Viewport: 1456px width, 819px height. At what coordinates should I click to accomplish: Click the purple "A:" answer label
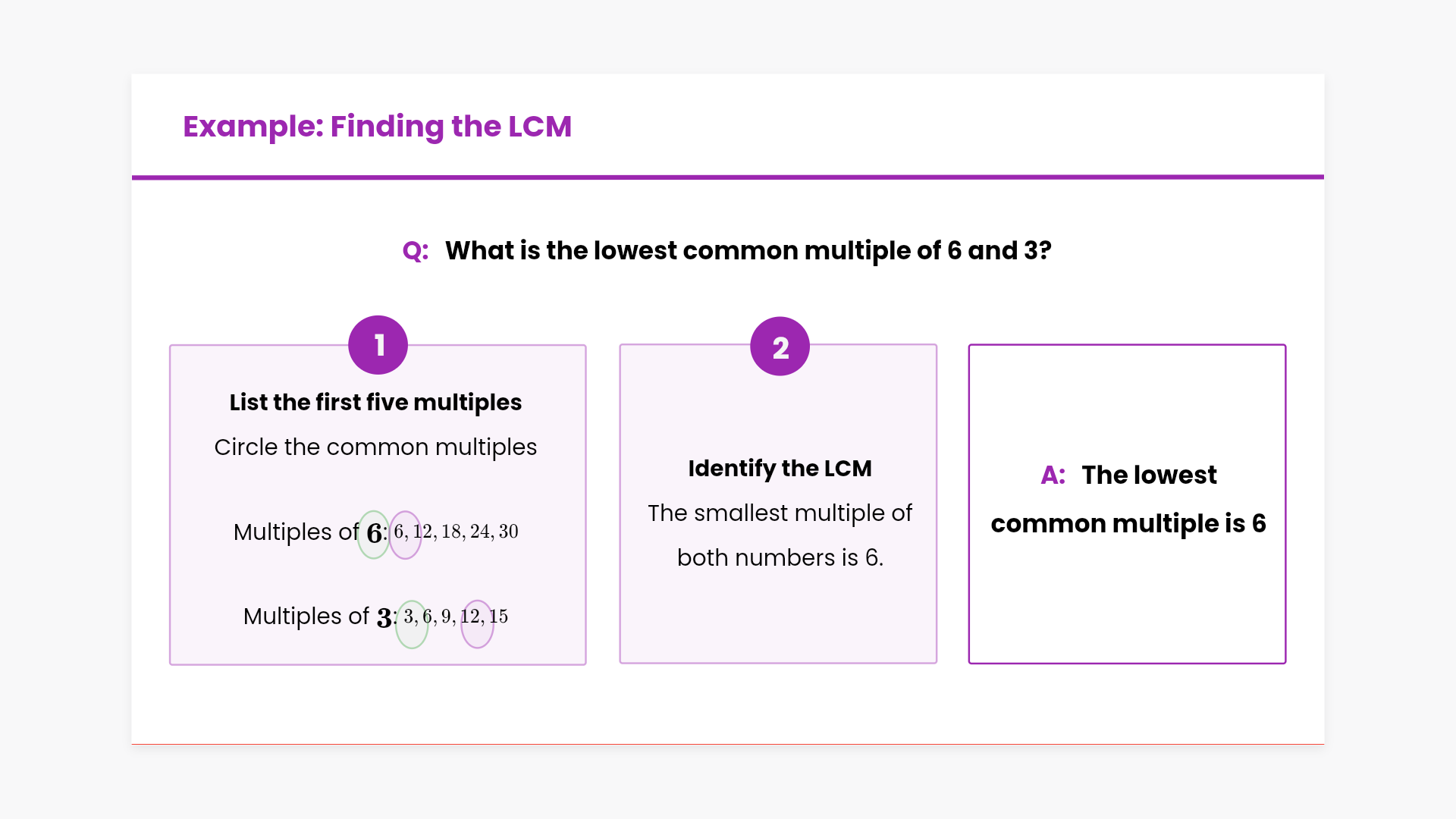[x=1053, y=475]
